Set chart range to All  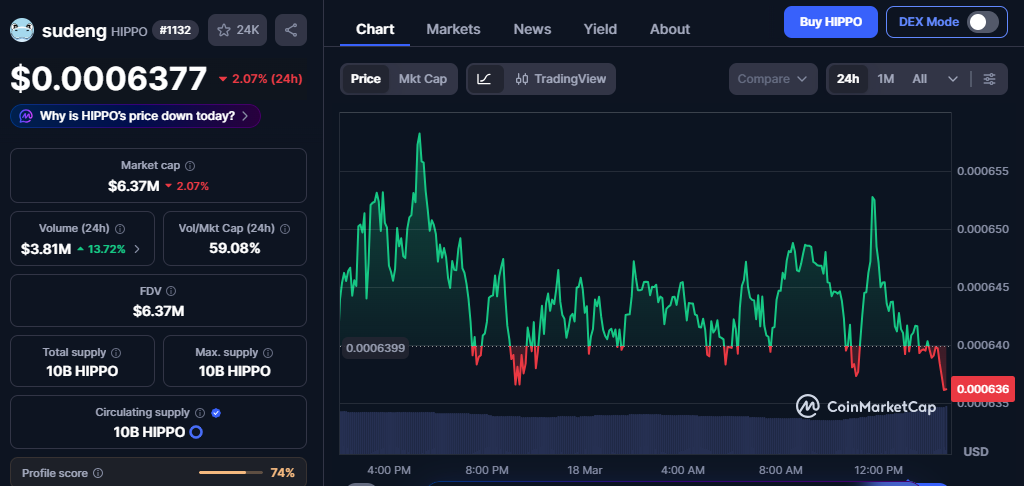pos(920,79)
